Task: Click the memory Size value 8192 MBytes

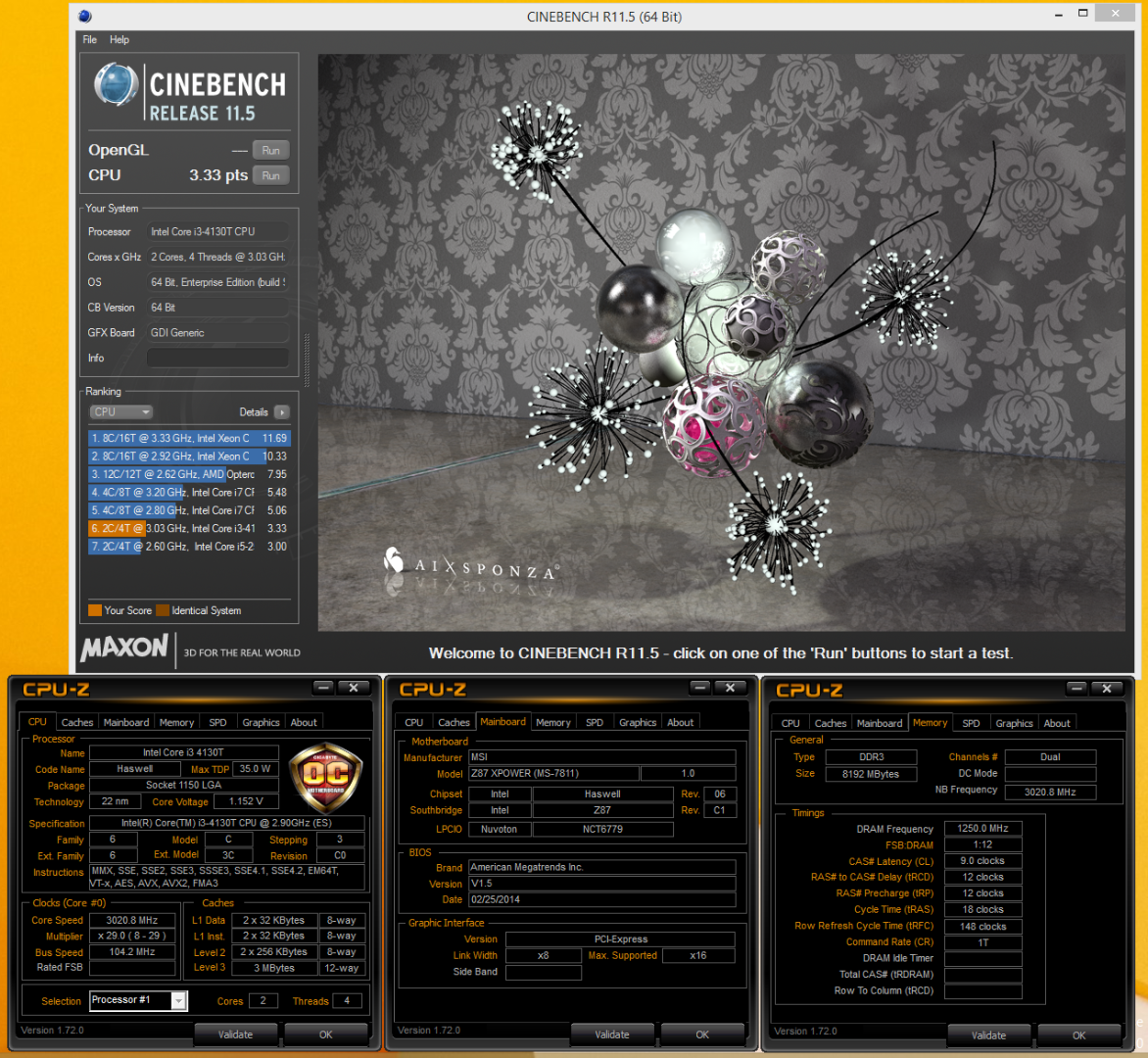Action: click(871, 774)
